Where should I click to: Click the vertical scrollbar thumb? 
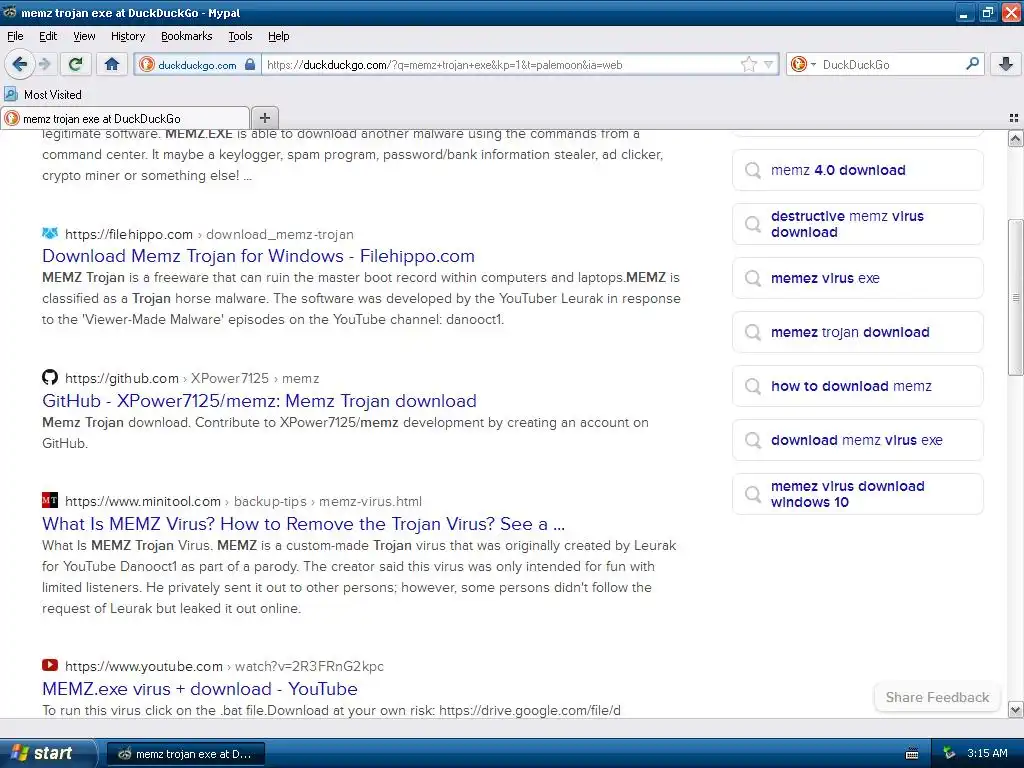tap(1015, 298)
